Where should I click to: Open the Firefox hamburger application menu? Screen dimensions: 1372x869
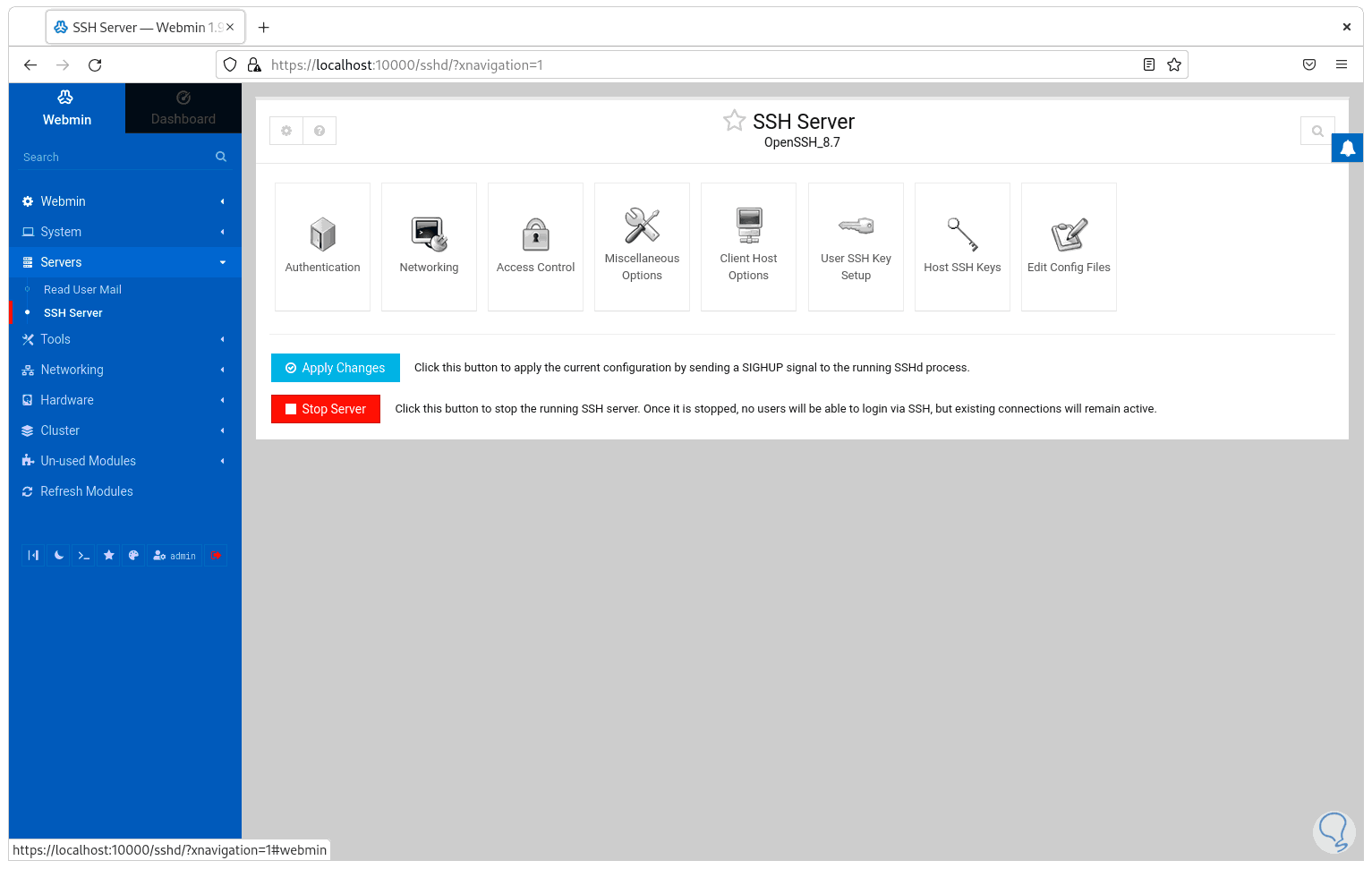(x=1342, y=64)
